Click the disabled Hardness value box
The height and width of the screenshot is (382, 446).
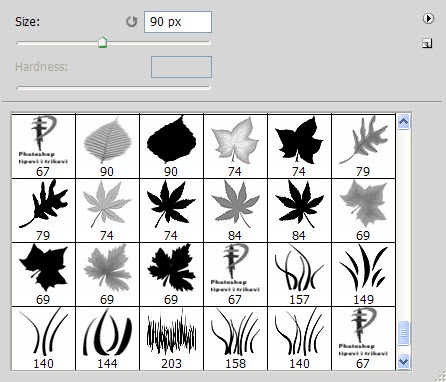(x=181, y=67)
